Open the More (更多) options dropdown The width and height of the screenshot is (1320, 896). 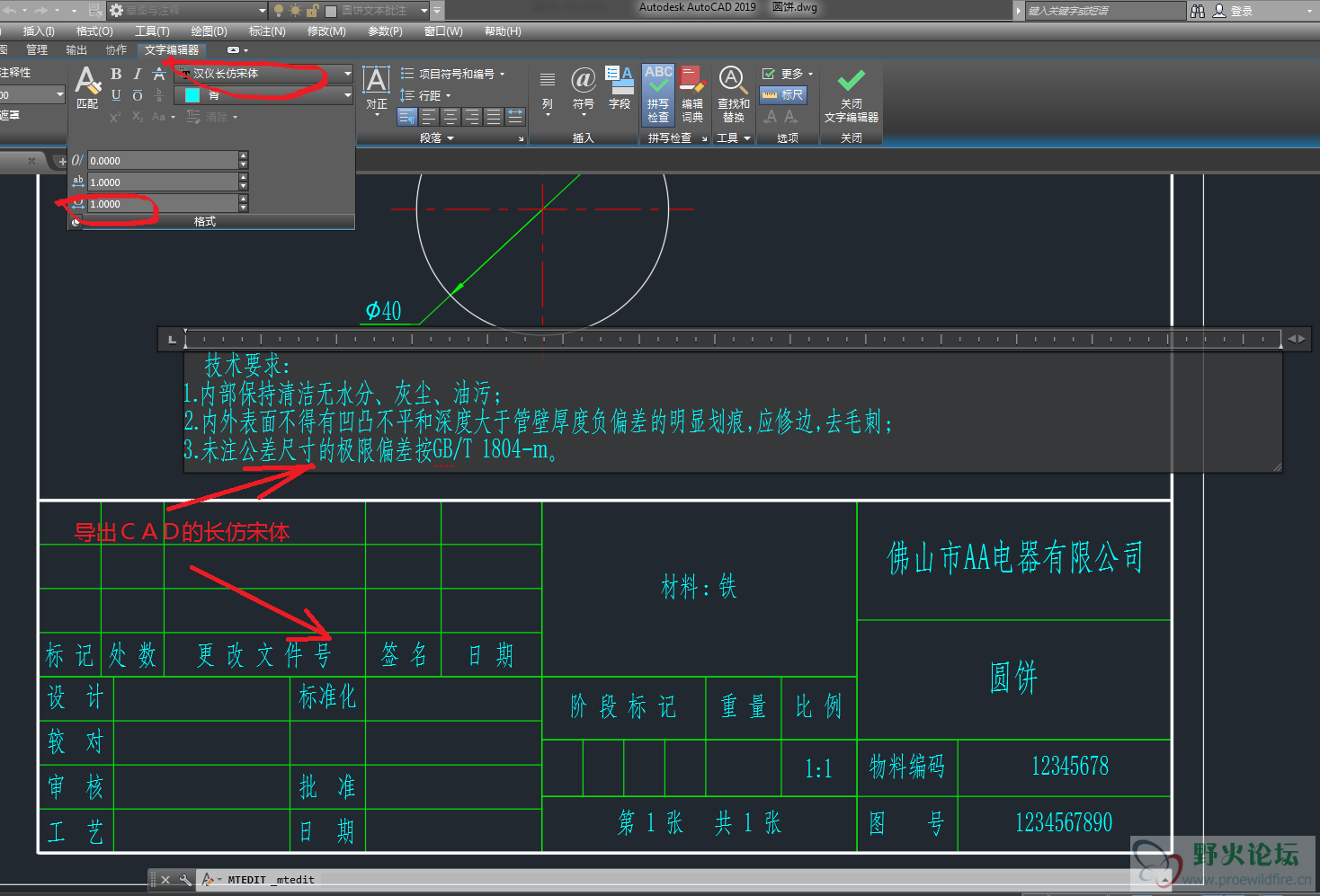(x=788, y=74)
